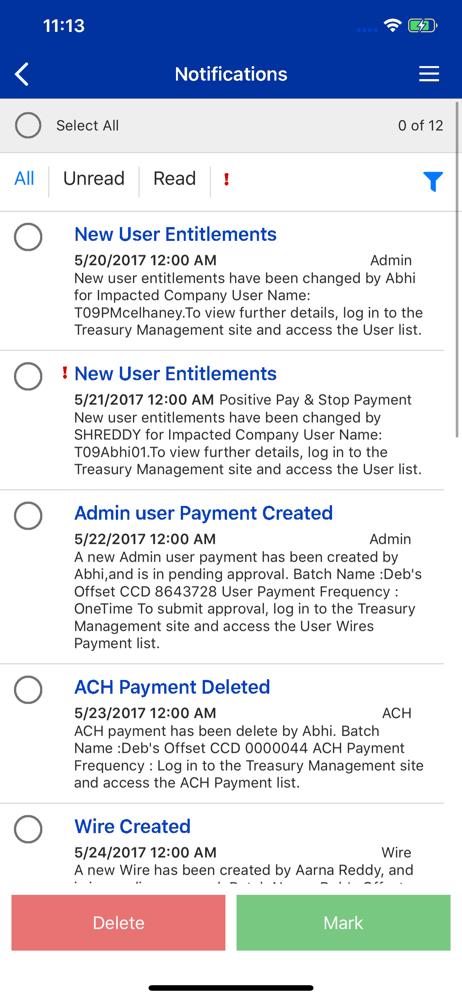Click the green Mark button
Image resolution: width=462 pixels, height=1000 pixels.
point(343,923)
